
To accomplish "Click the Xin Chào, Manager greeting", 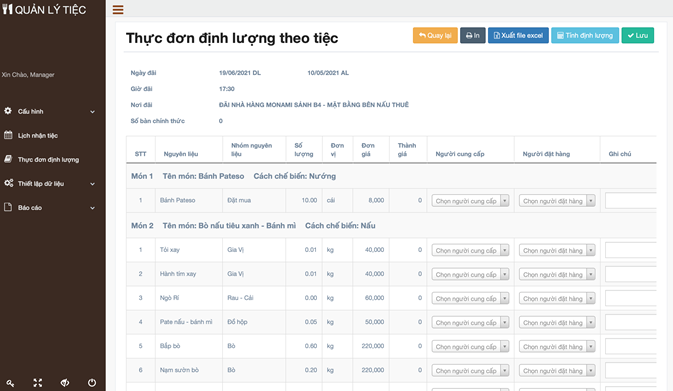I will [28, 75].
